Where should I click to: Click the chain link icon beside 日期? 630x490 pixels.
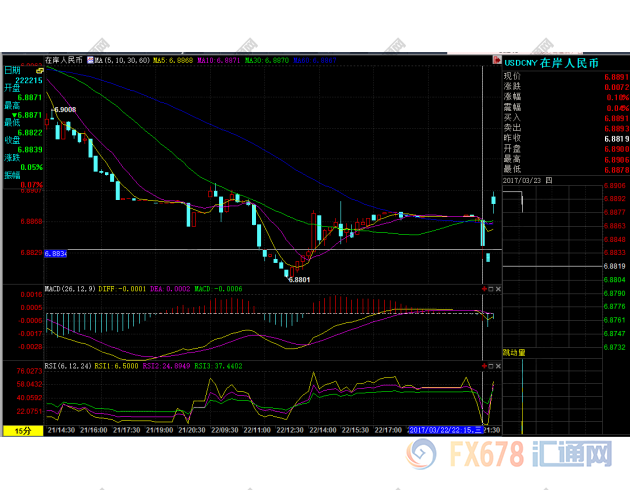(x=38, y=72)
